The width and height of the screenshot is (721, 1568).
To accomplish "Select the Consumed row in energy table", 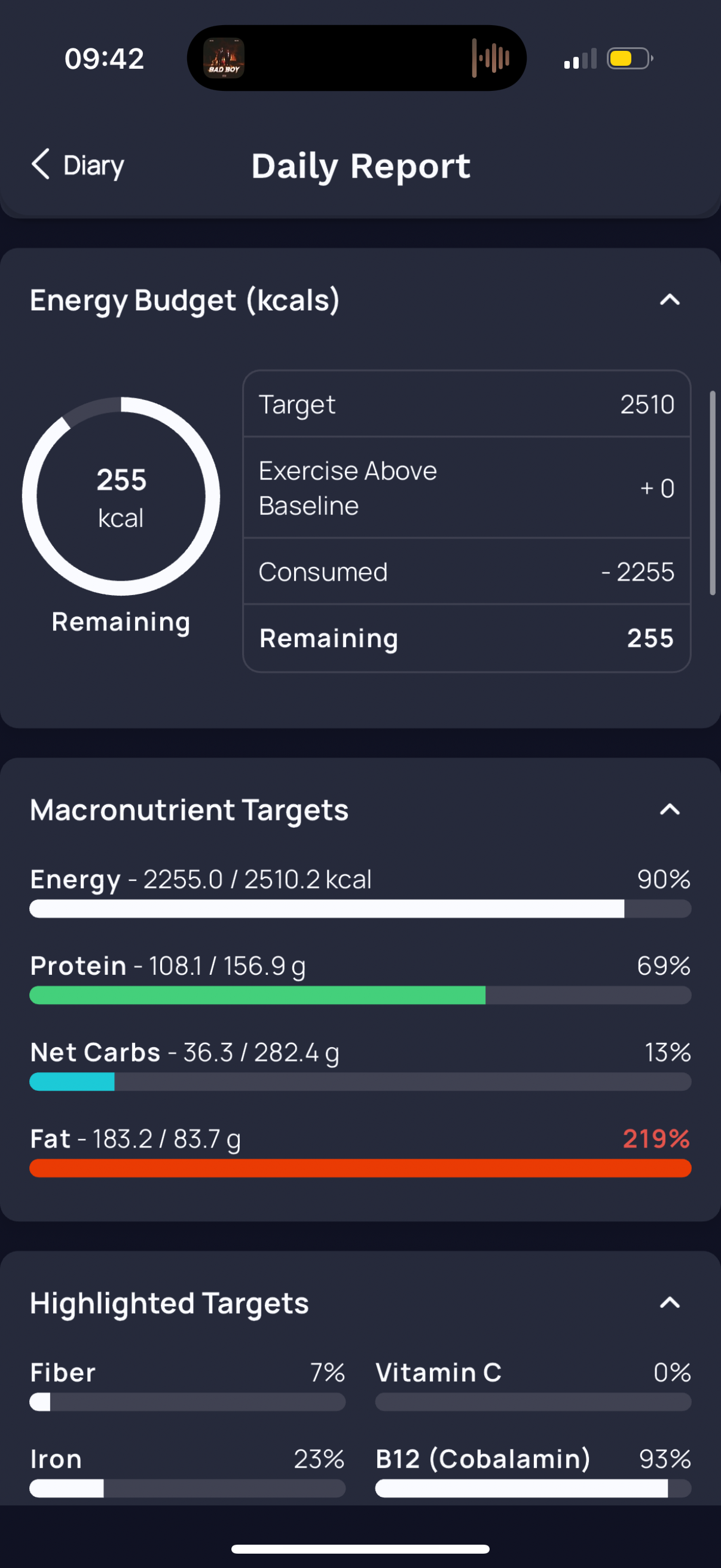I will pos(467,572).
